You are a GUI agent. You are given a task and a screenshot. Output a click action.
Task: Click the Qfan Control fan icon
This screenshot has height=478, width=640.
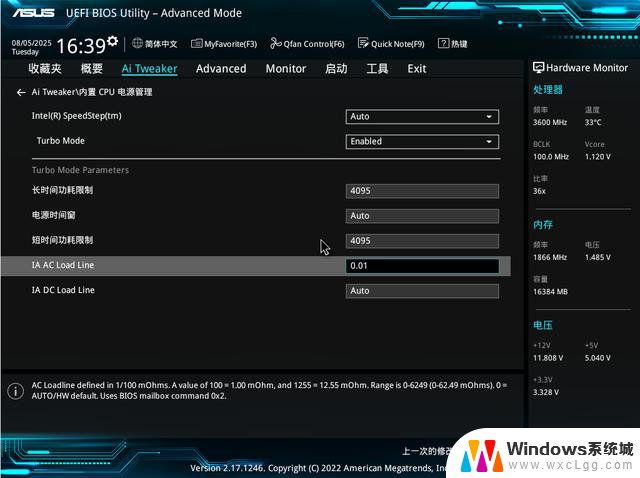point(276,43)
